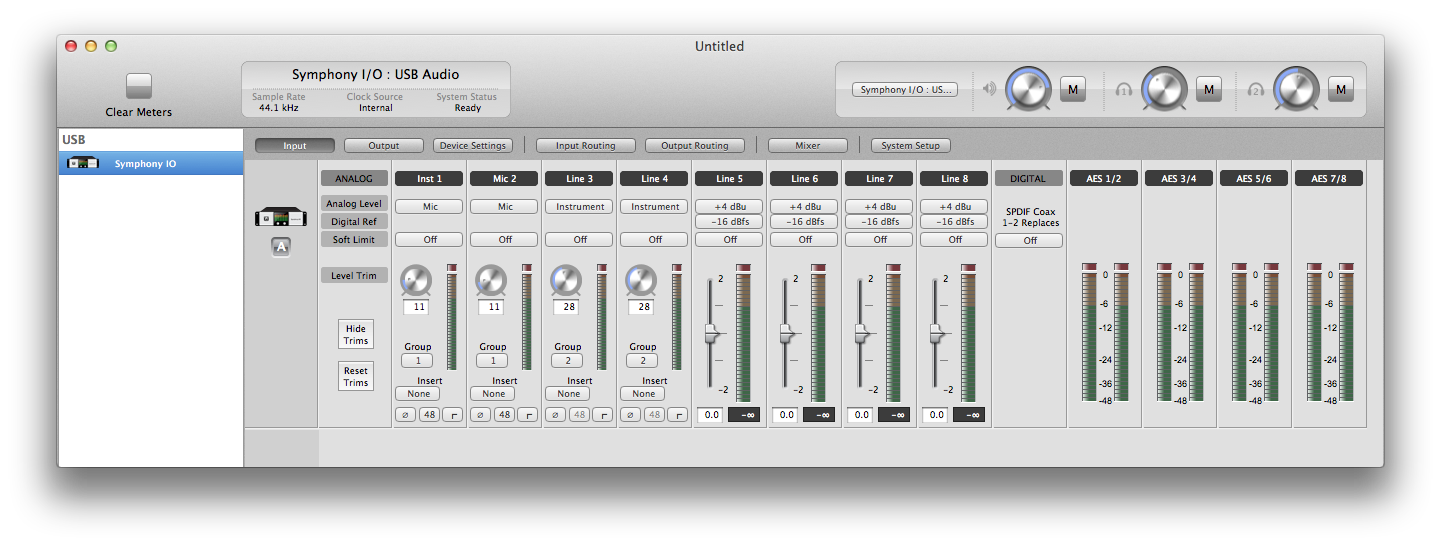This screenshot has height=546, width=1441.
Task: Enable 48V phantom power on Mic 2
Action: coord(504,414)
